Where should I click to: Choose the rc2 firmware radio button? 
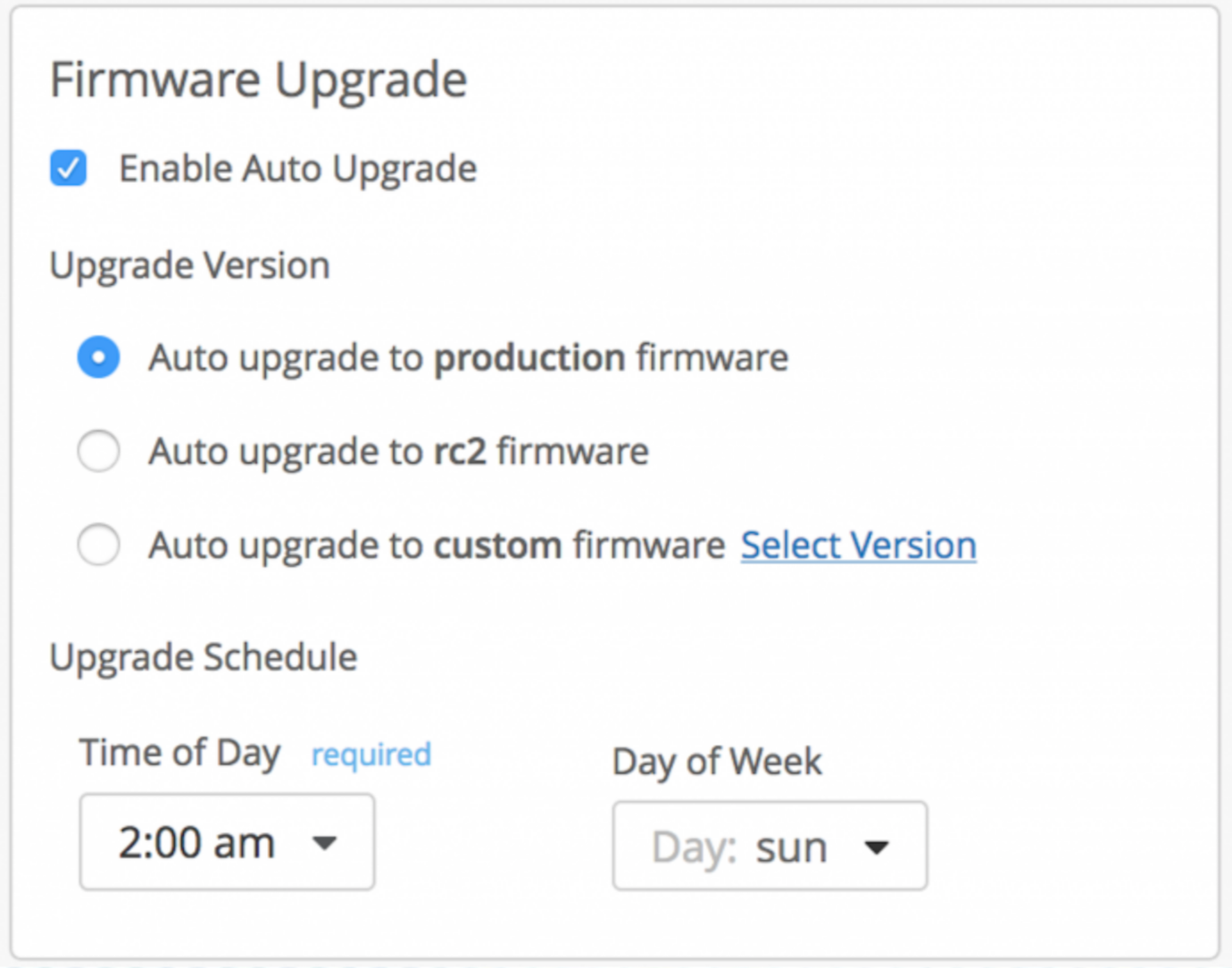98,451
